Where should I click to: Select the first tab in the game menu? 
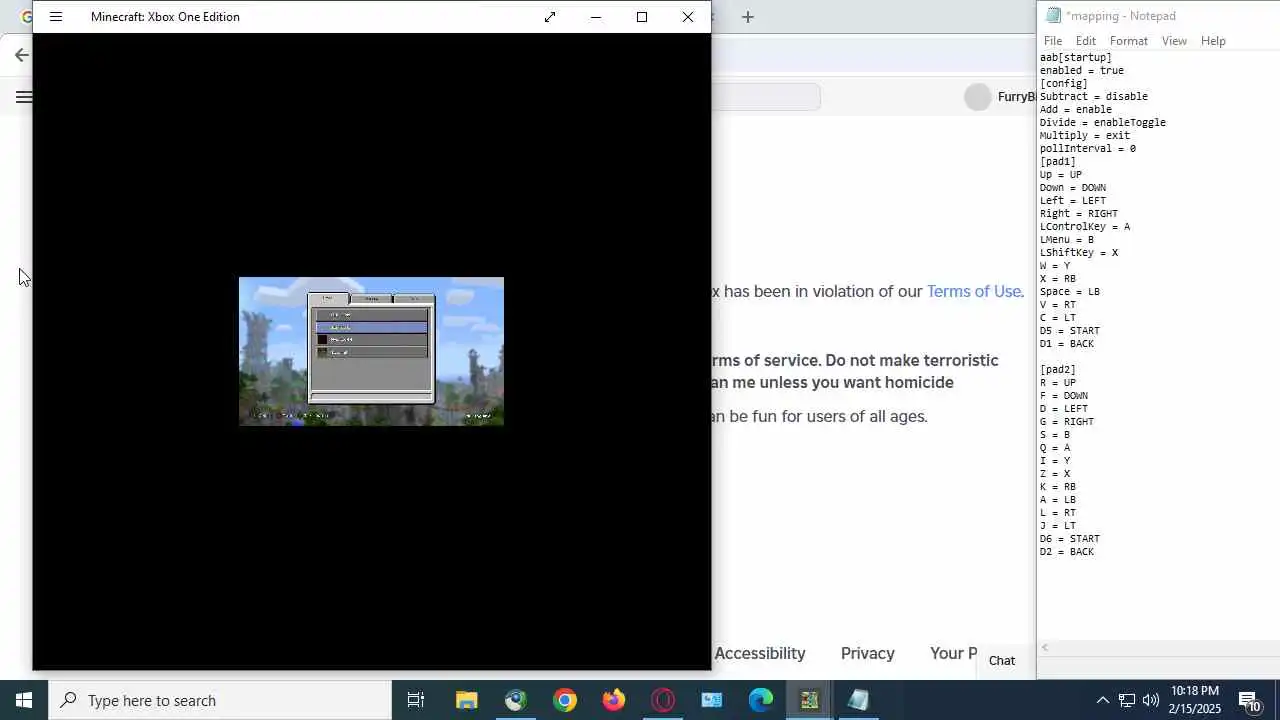[329, 298]
